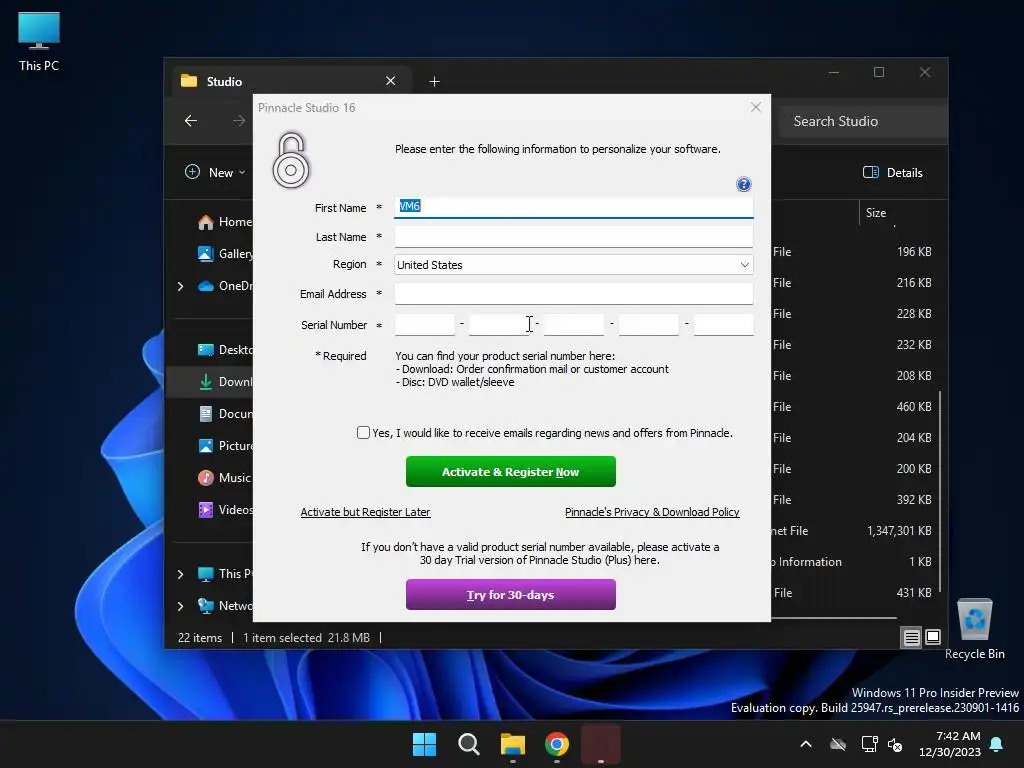Screen dimensions: 1024x768
Task: Open the Windows Start menu
Action: coord(424,744)
